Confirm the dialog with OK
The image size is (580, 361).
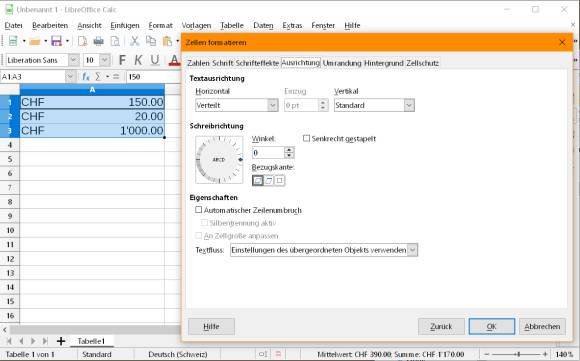tap(492, 327)
